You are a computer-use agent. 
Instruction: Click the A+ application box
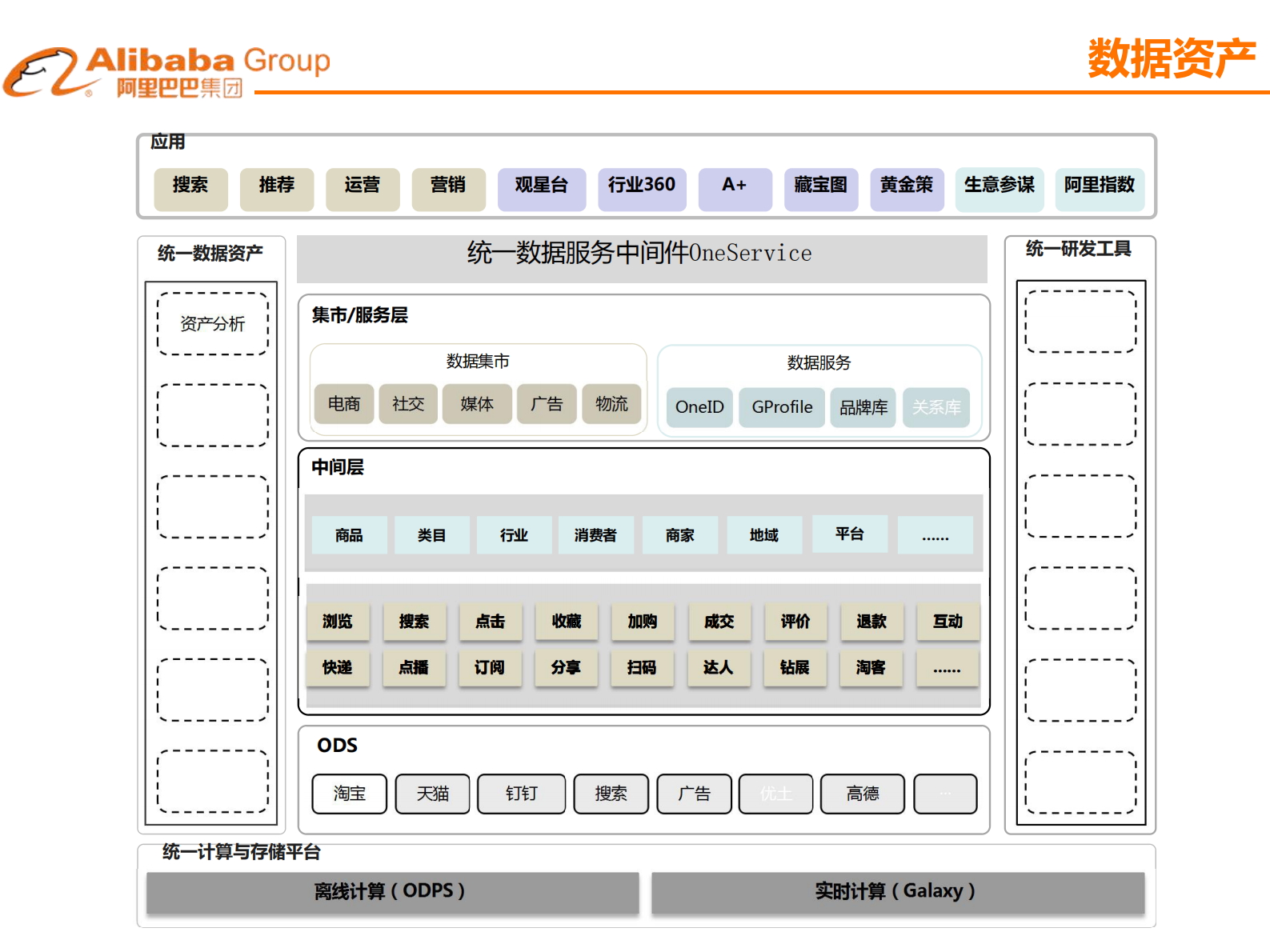[735, 189]
